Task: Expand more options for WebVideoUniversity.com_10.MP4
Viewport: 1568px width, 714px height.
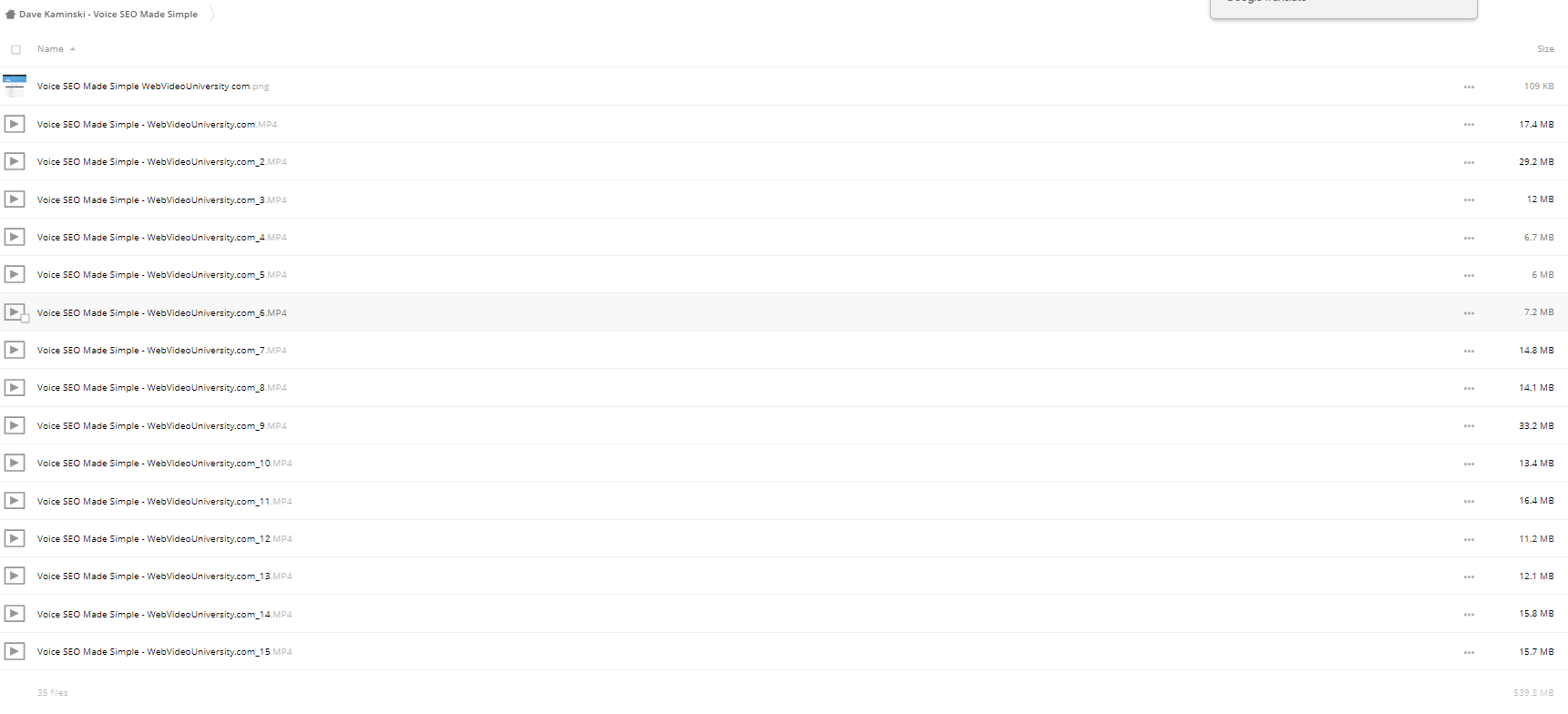Action: (x=1469, y=464)
